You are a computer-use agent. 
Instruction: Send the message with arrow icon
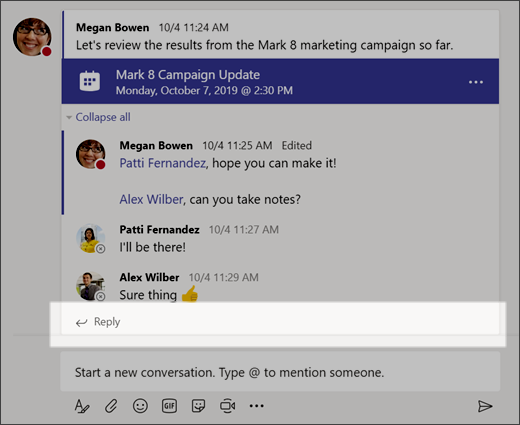click(x=485, y=406)
